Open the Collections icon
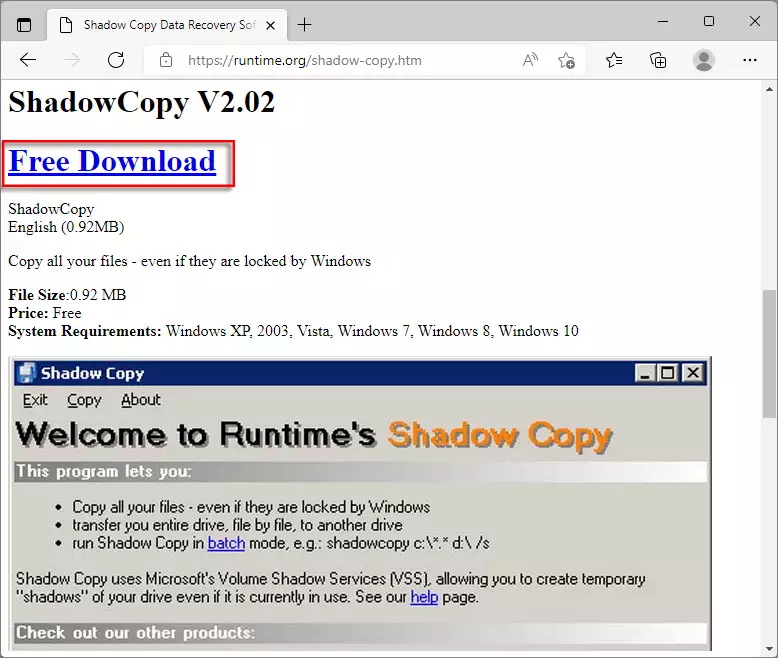Viewport: 778px width, 658px height. [x=658, y=60]
